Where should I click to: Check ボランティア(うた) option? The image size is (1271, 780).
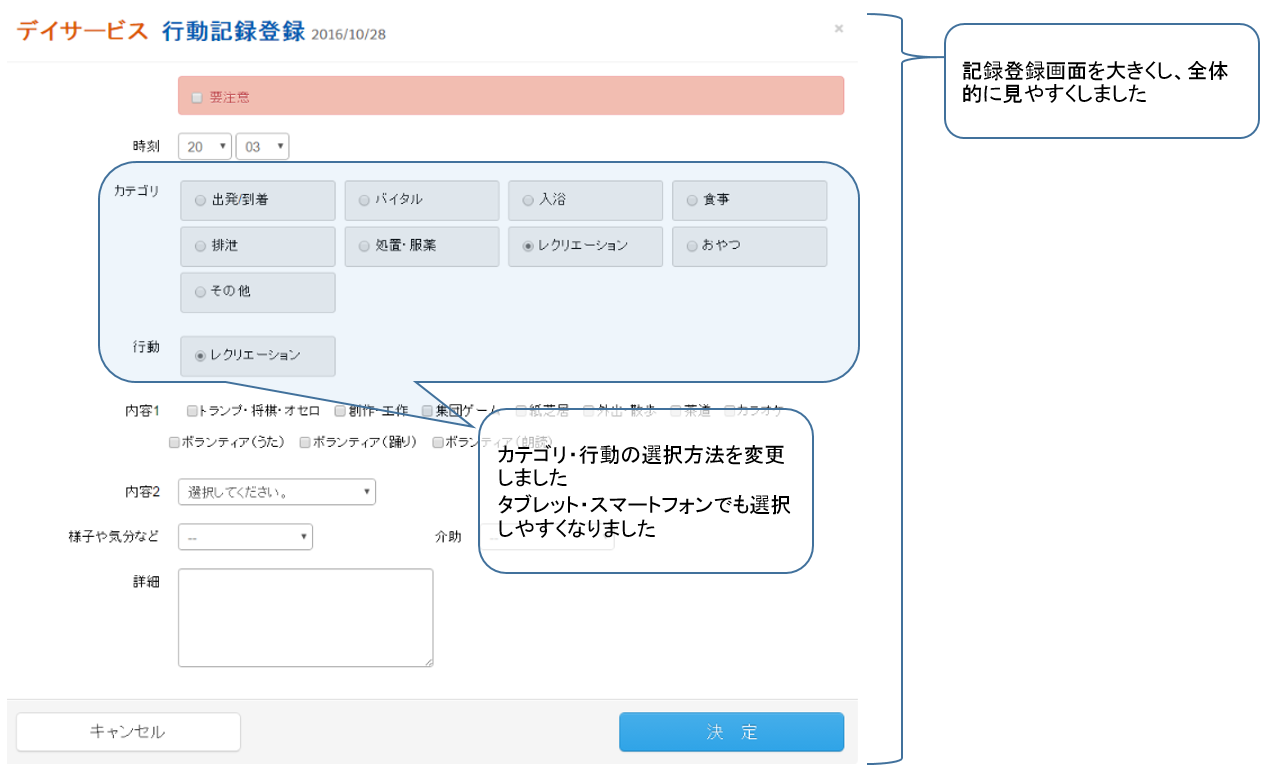click(x=175, y=442)
